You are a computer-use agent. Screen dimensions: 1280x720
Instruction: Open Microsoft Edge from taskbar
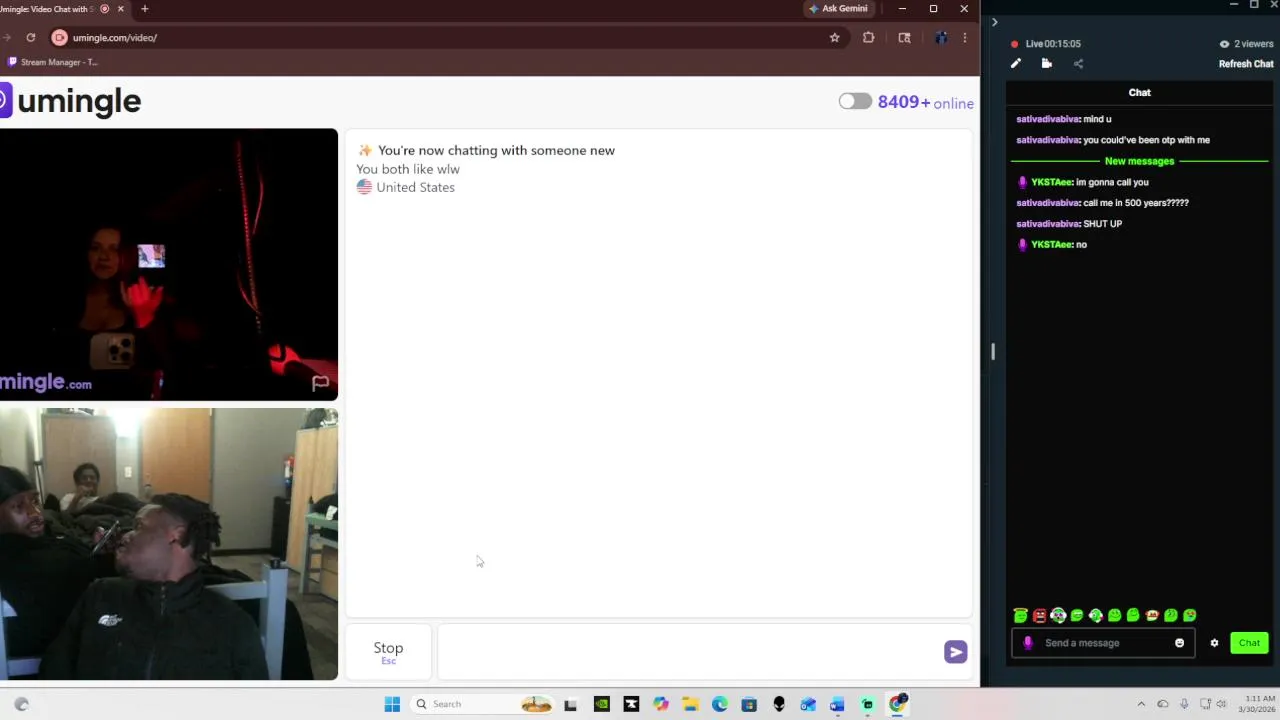(x=719, y=704)
